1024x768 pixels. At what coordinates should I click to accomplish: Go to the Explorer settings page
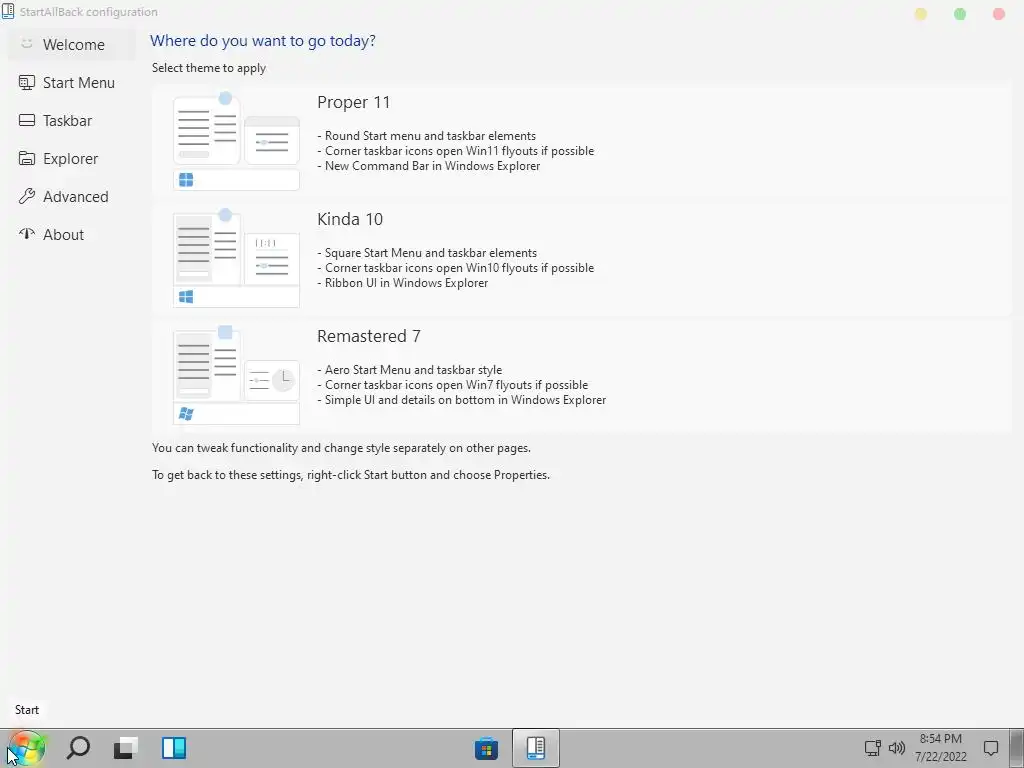tap(72, 159)
